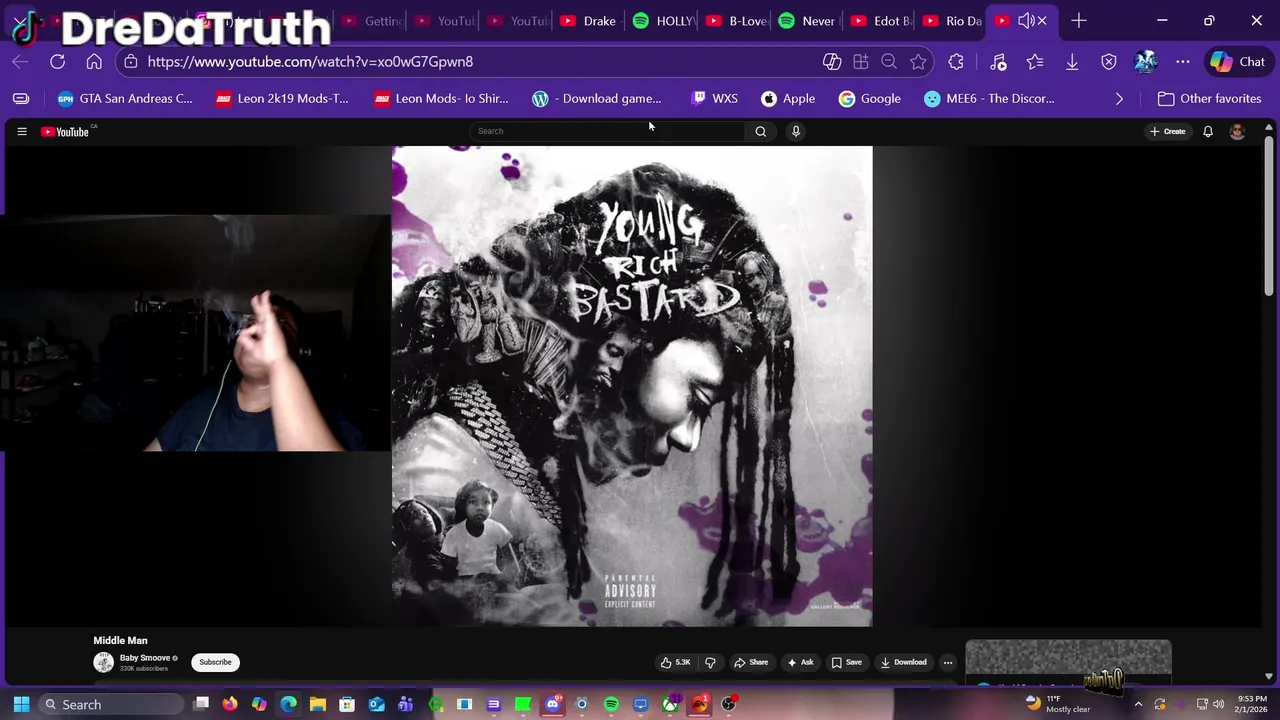Start voice search with microphone icon
Image resolution: width=1280 pixels, height=720 pixels.
pyautogui.click(x=796, y=131)
